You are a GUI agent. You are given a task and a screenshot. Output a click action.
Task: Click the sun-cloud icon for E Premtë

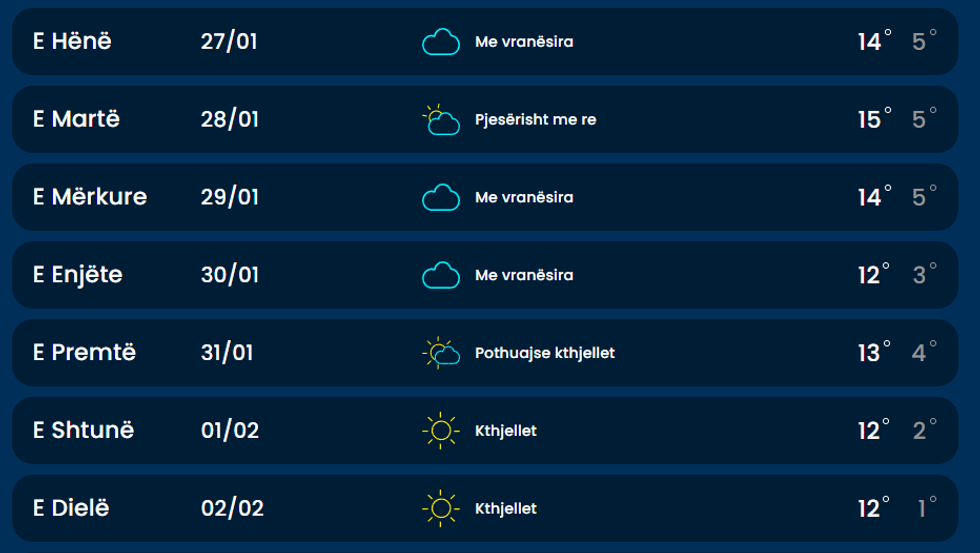click(x=440, y=353)
